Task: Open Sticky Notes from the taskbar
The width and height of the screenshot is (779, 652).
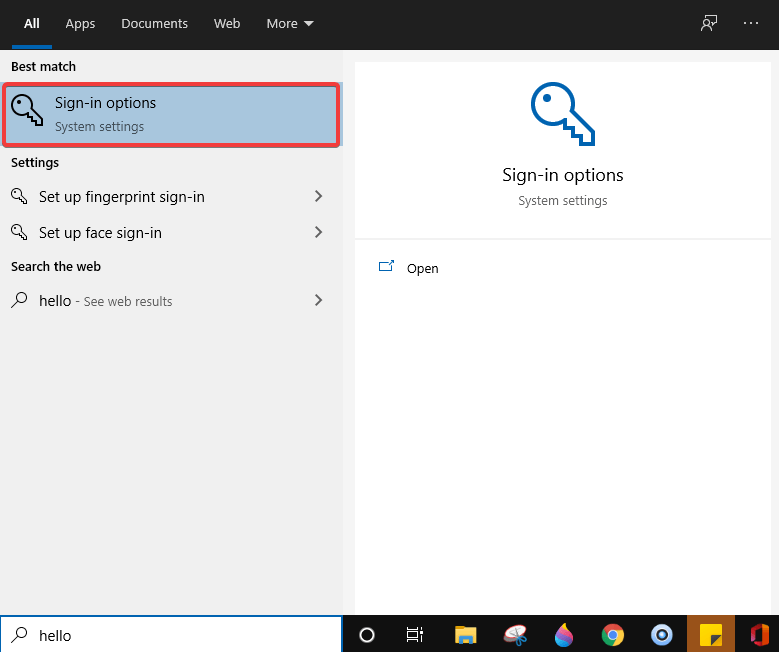Action: point(711,635)
